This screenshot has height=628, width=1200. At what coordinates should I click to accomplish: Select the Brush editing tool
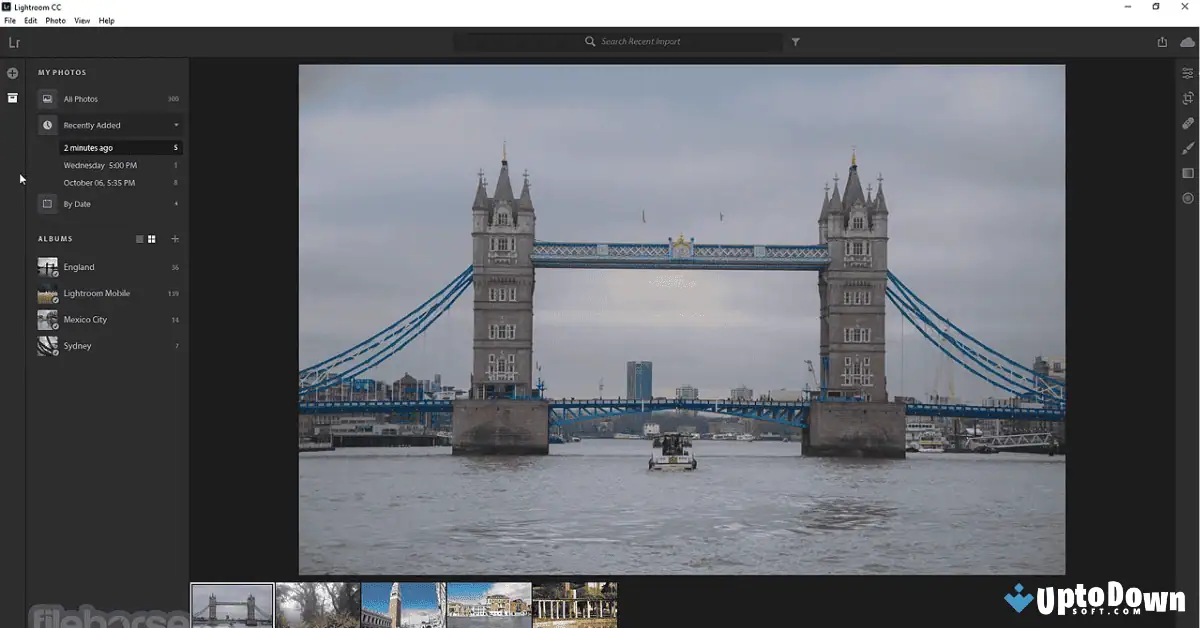1186,148
